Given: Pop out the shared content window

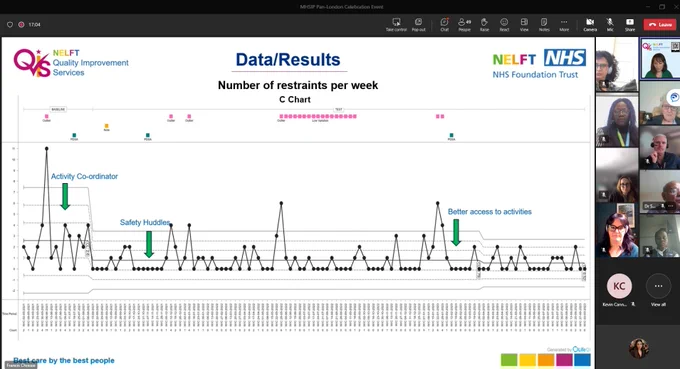Looking at the screenshot, I should click(x=418, y=25).
